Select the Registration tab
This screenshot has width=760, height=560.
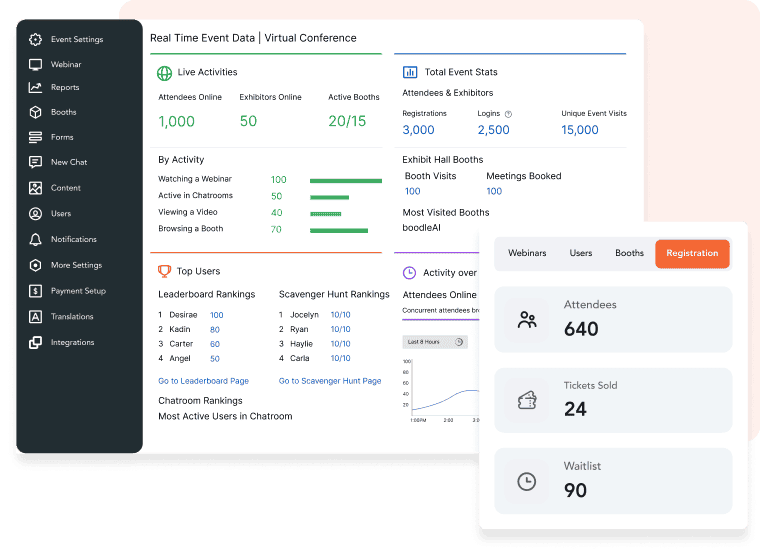pos(692,254)
